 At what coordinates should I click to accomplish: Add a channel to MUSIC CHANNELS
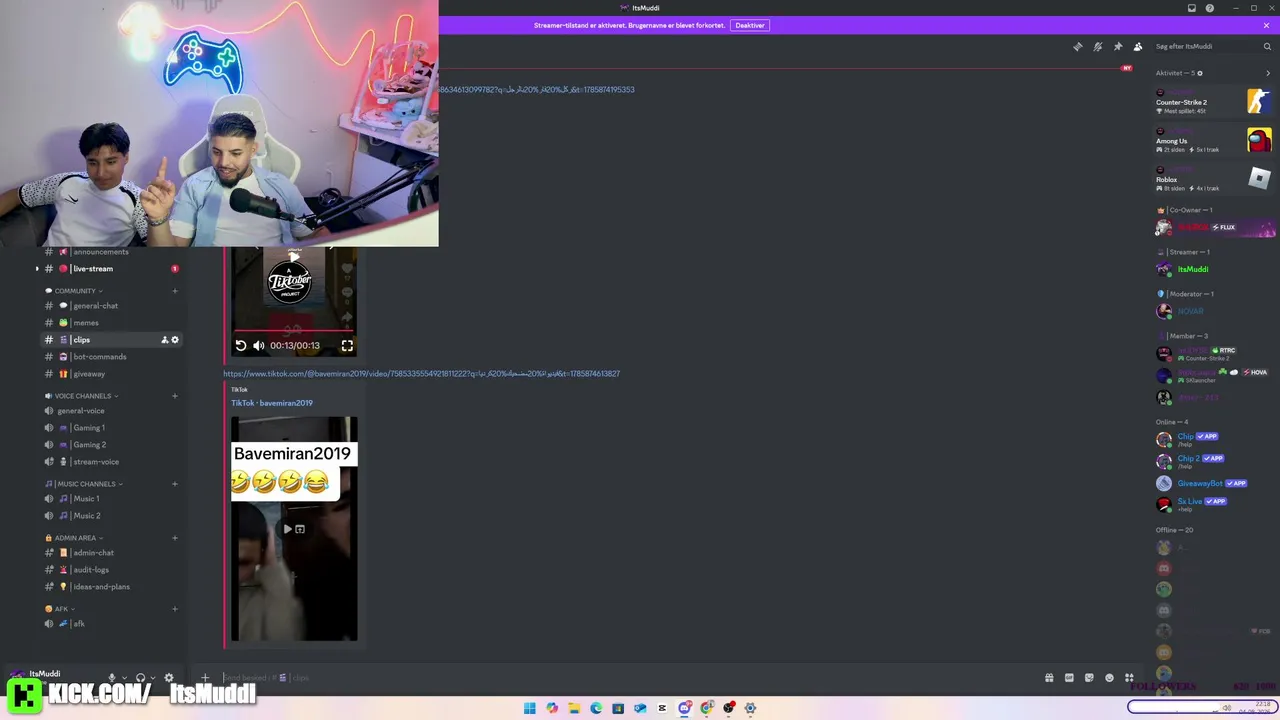click(175, 484)
